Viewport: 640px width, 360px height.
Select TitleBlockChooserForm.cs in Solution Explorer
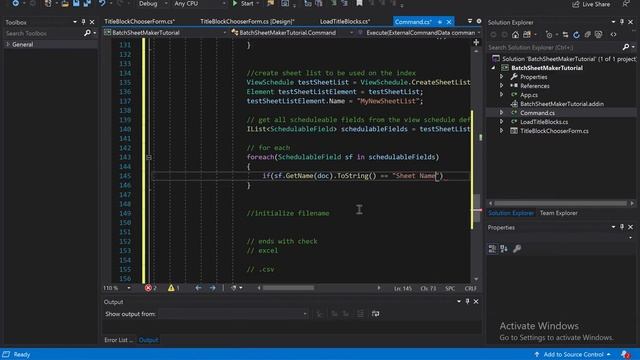[x=554, y=131]
